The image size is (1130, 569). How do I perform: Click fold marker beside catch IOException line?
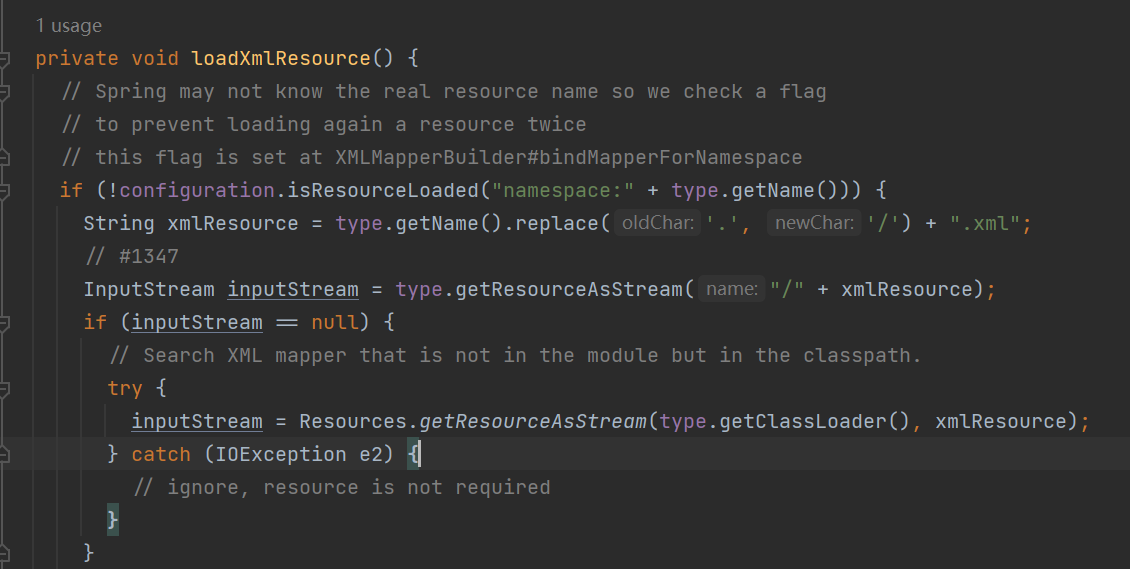tap(4, 455)
